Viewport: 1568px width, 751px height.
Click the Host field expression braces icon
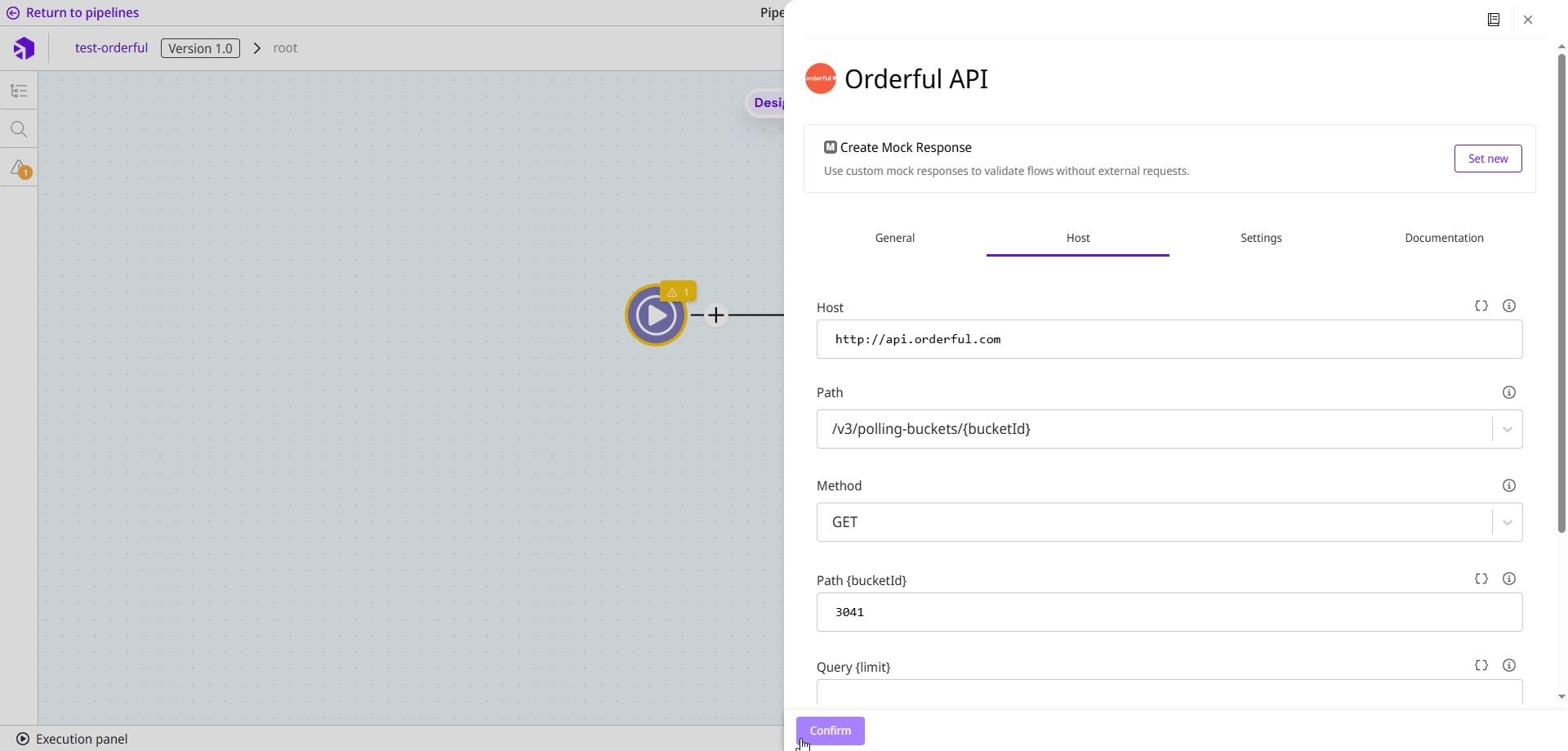click(x=1481, y=306)
